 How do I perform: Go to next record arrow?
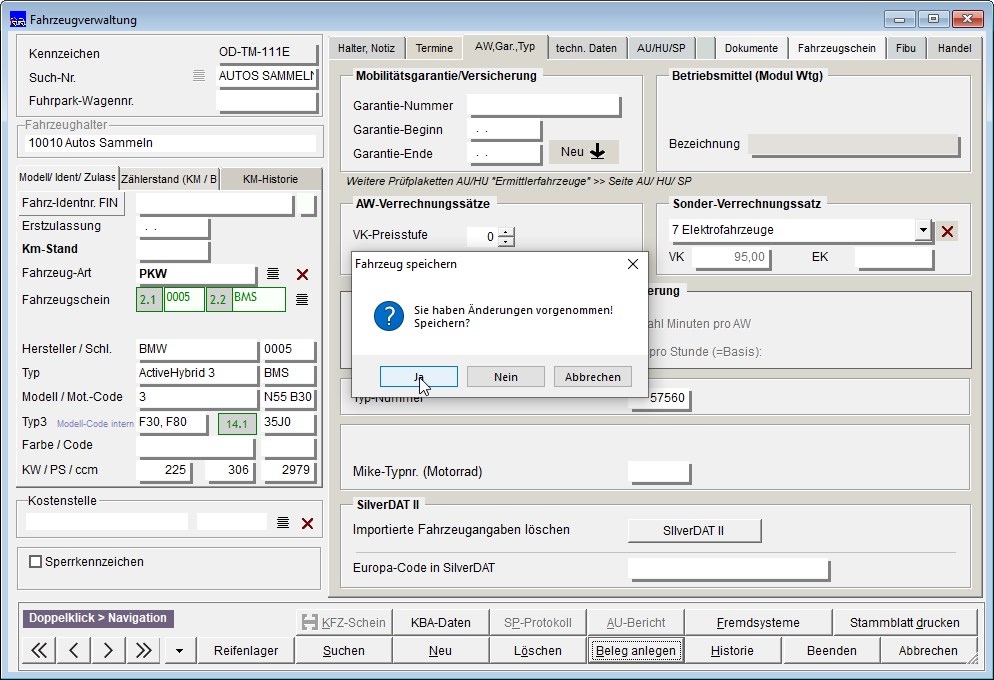point(108,650)
